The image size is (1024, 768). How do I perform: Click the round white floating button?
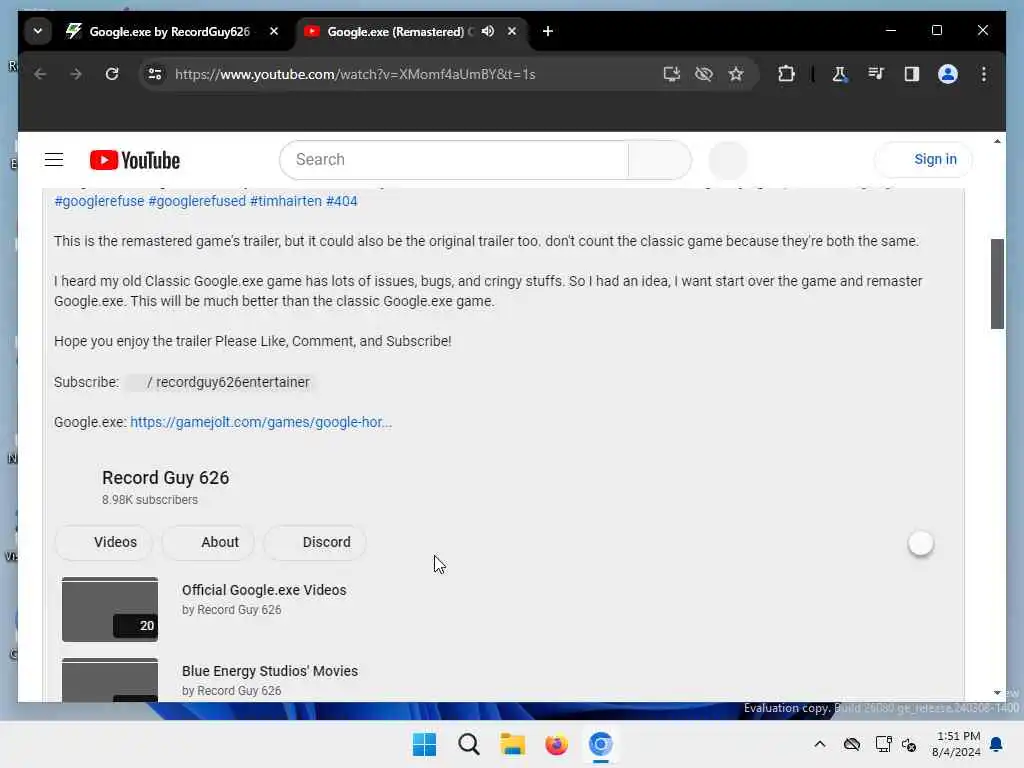(x=920, y=543)
